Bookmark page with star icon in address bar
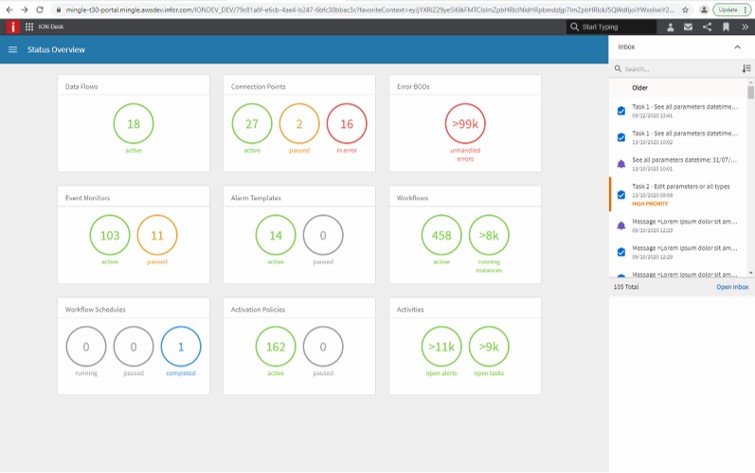Viewport: 755px width, 473px height. coord(685,9)
